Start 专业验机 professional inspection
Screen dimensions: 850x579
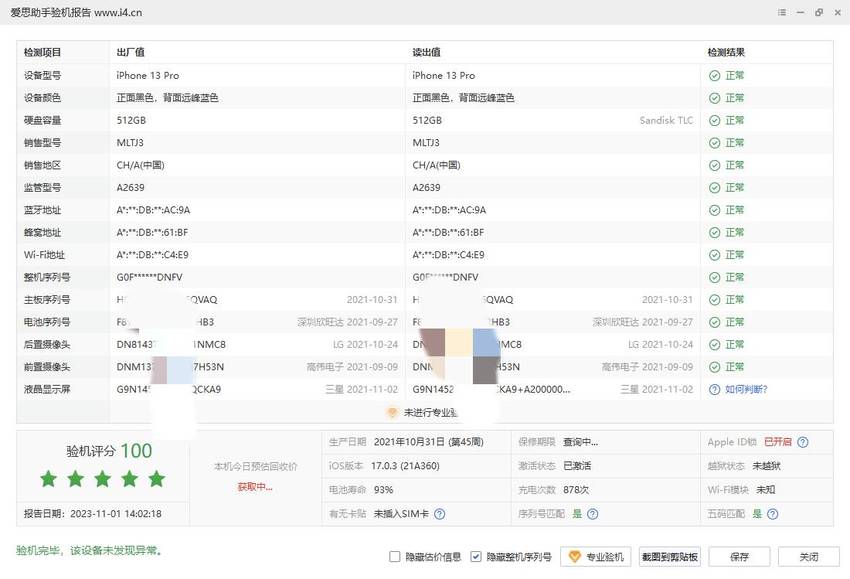[x=595, y=556]
